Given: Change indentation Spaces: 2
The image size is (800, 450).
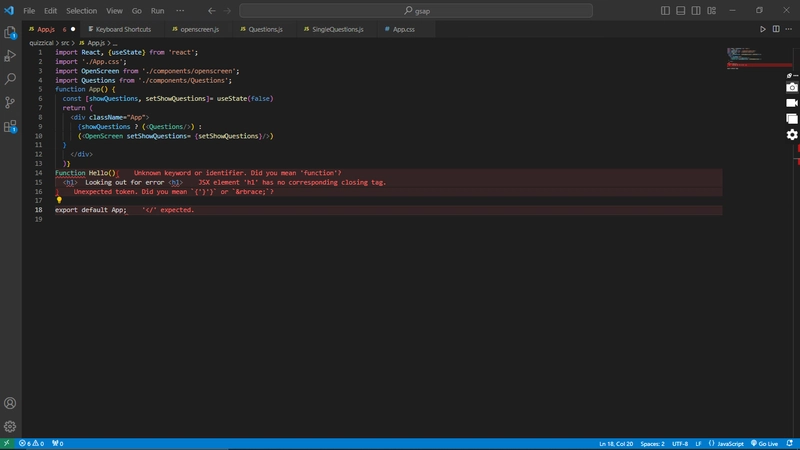Looking at the screenshot, I should 653,443.
